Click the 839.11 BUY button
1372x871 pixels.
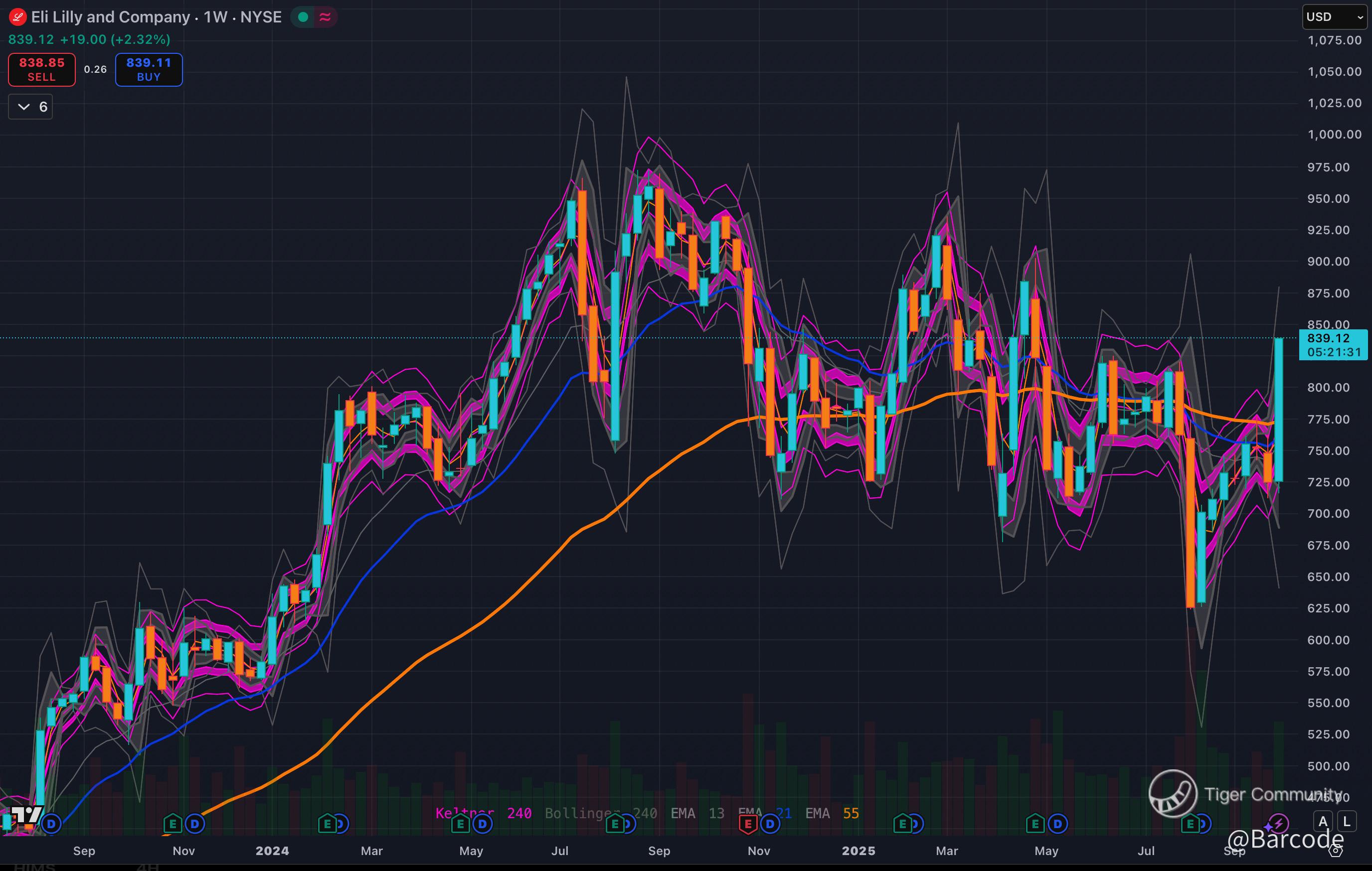[149, 69]
